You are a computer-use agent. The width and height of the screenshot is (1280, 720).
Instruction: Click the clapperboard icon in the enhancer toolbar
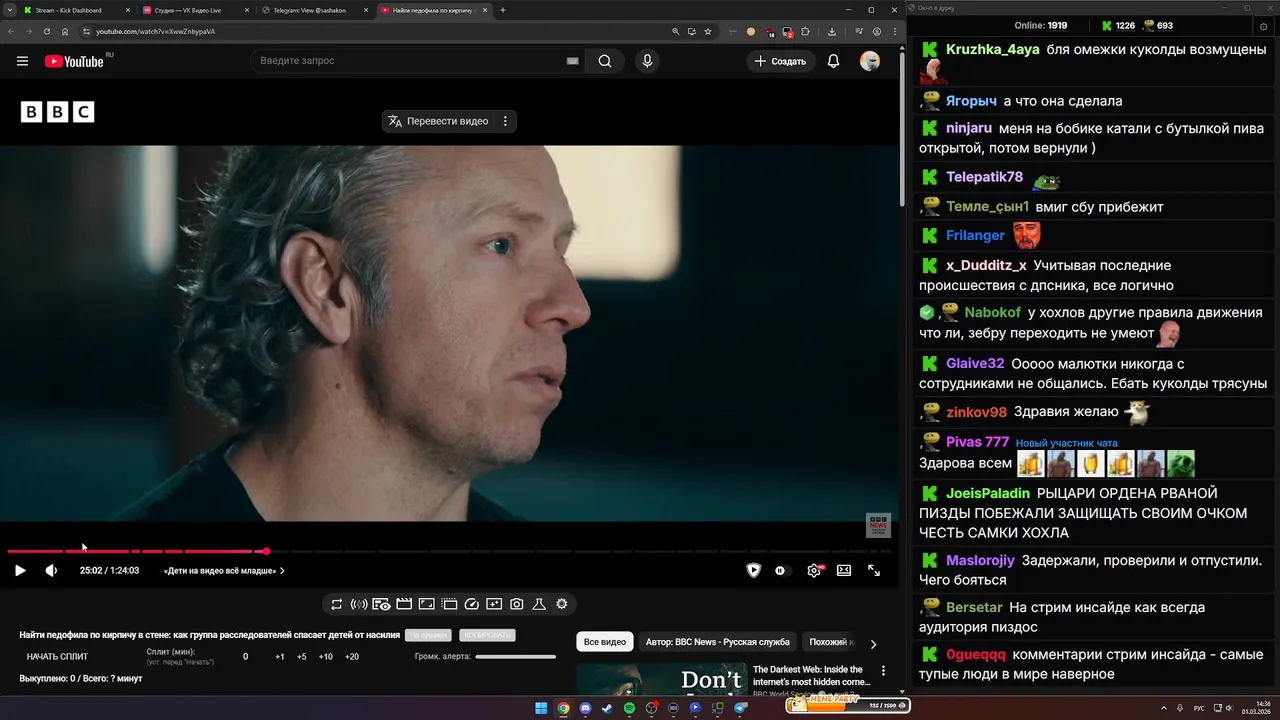point(404,604)
